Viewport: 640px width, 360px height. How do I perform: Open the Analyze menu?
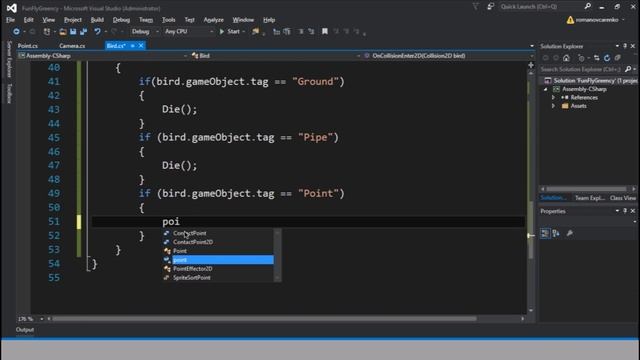(x=213, y=20)
